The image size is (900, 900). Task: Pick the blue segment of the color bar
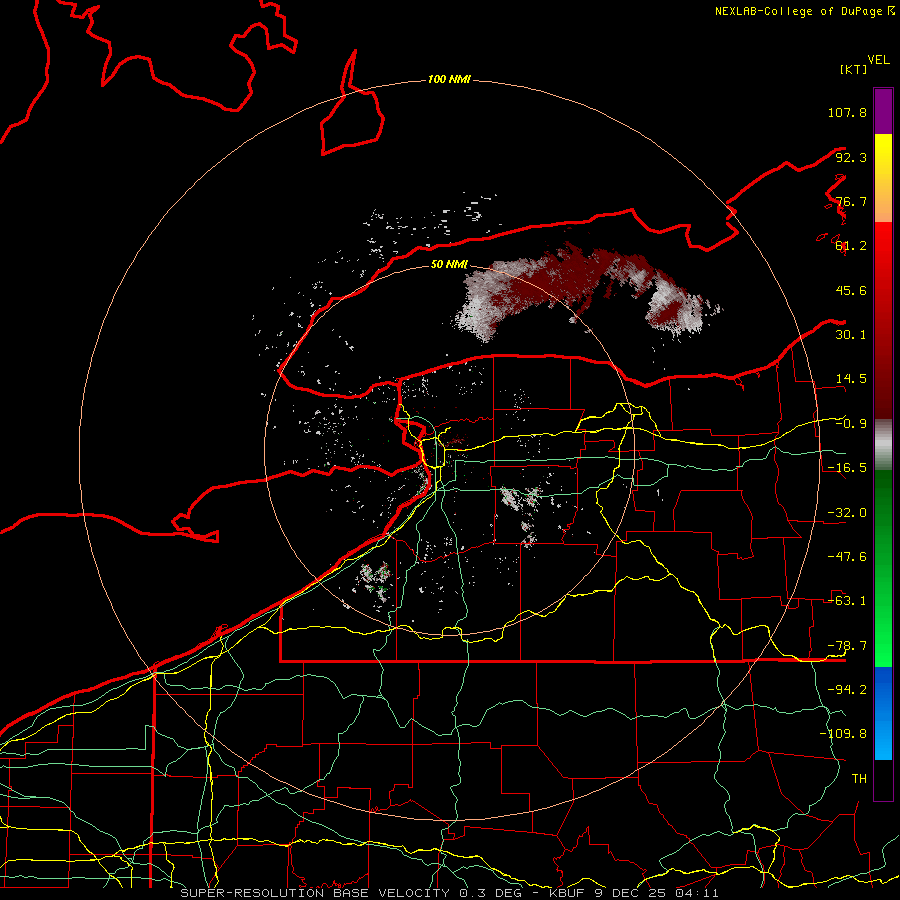(x=883, y=713)
